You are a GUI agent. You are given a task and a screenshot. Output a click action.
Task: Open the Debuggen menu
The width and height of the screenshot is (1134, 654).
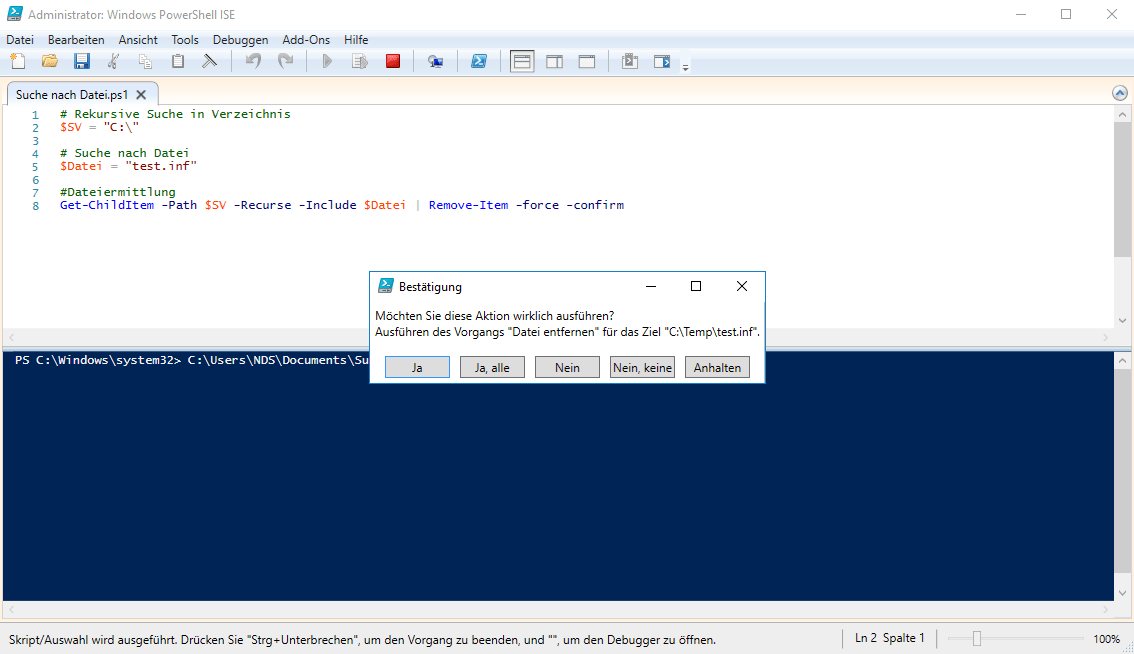coord(240,40)
